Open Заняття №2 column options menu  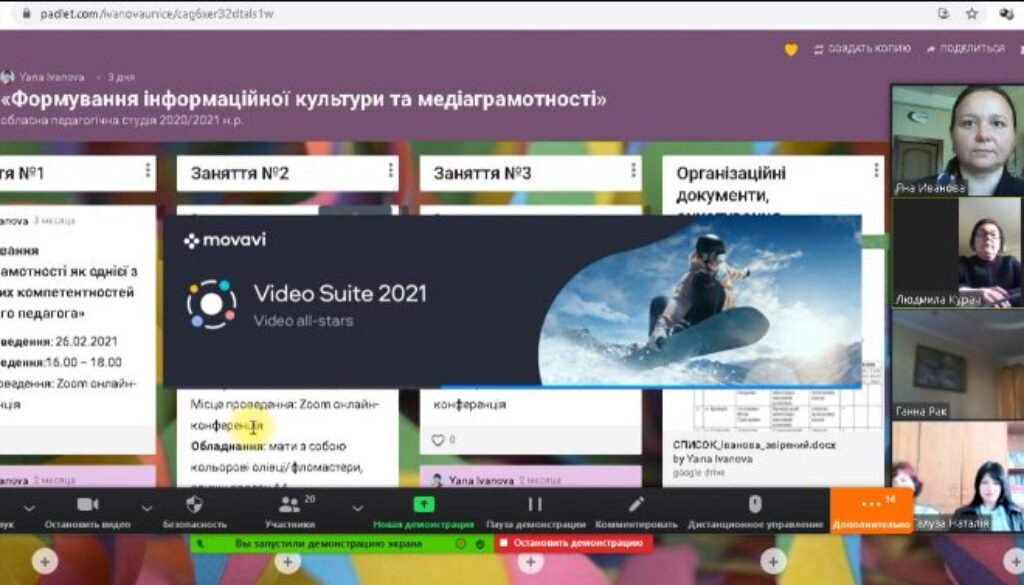[391, 170]
